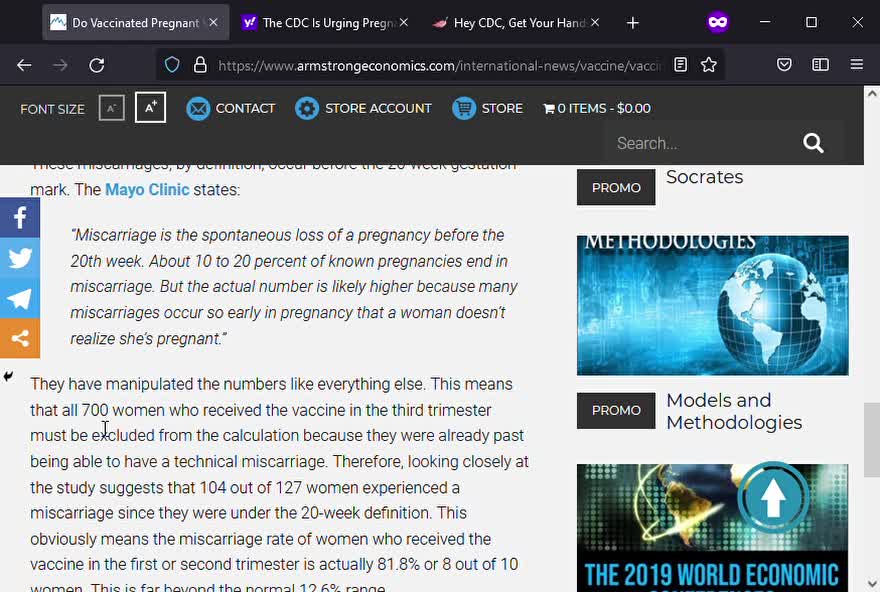This screenshot has width=880, height=592.
Task: Share article on Twitter
Action: 20,258
